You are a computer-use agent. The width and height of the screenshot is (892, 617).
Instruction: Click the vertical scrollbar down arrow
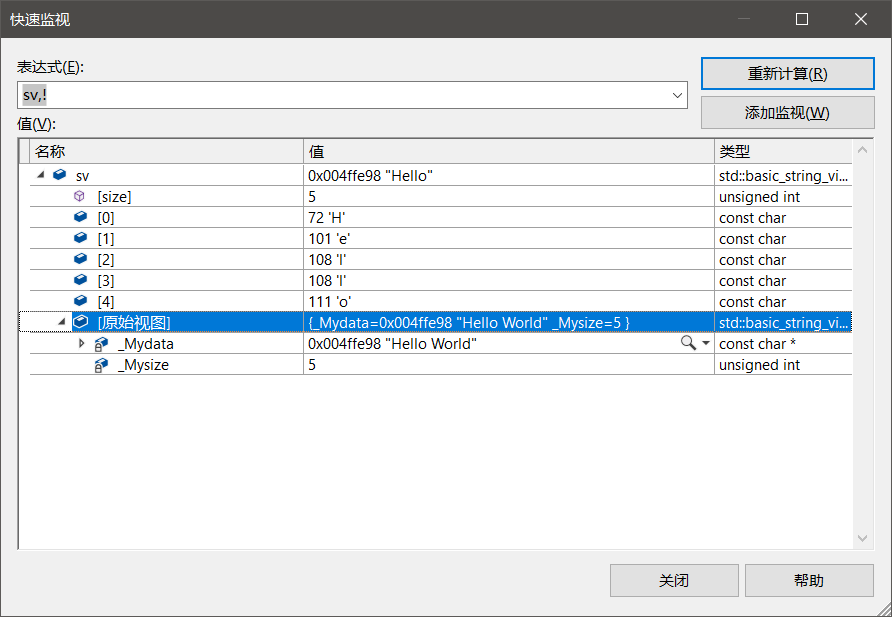pos(862,538)
